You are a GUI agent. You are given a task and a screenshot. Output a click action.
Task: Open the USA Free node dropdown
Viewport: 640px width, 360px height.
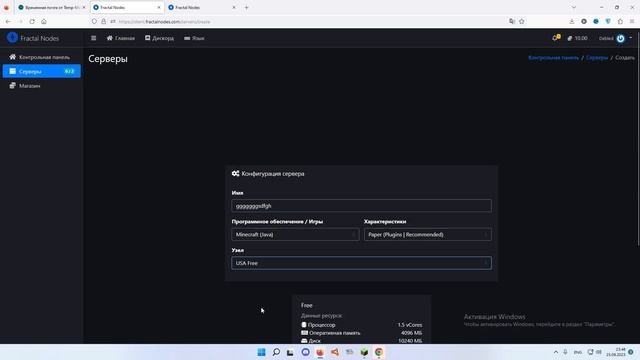(361, 263)
